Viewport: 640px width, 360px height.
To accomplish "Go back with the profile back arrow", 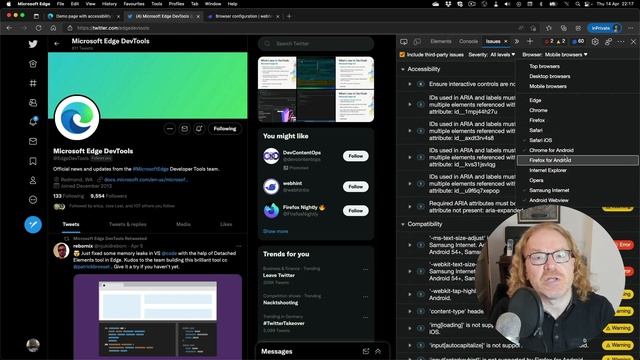I will (57, 43).
